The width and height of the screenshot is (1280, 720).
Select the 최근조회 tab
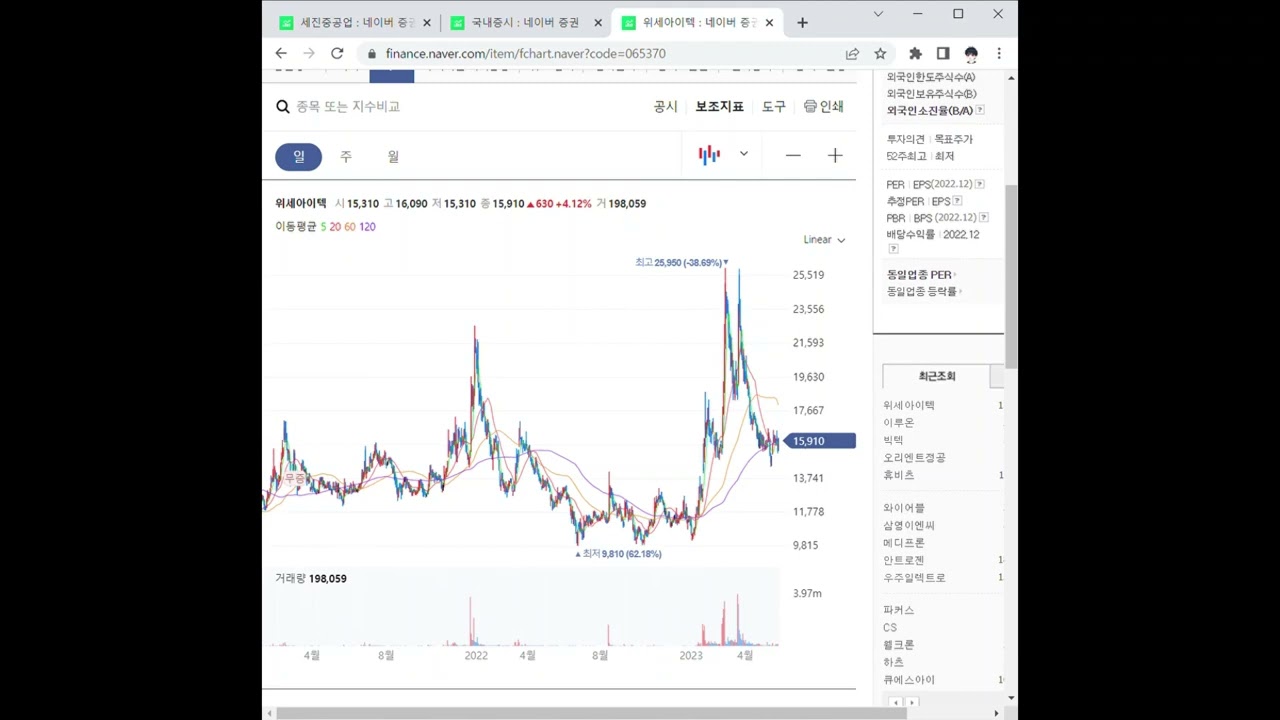(x=937, y=376)
